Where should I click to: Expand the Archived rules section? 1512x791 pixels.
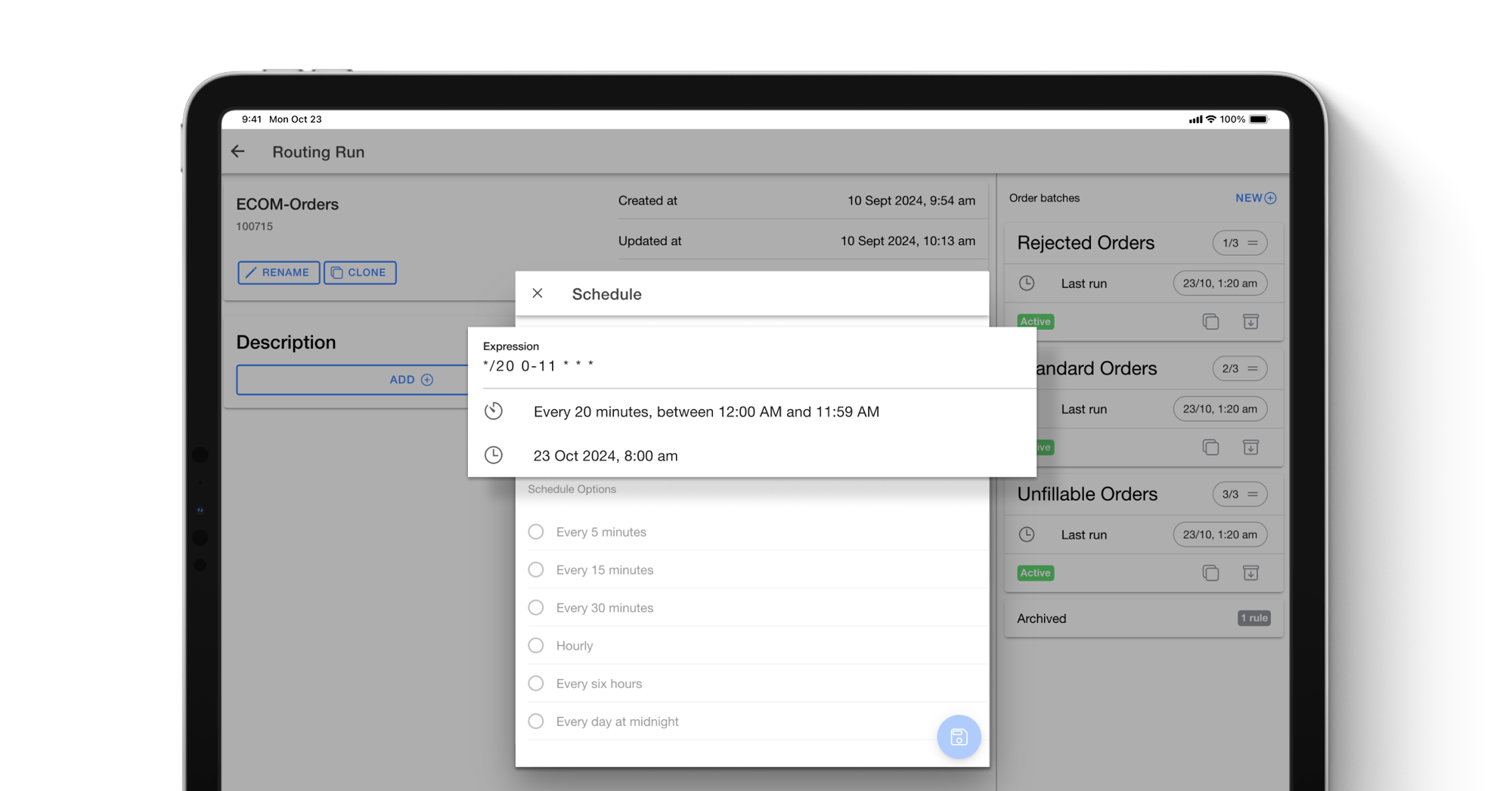coord(1143,618)
